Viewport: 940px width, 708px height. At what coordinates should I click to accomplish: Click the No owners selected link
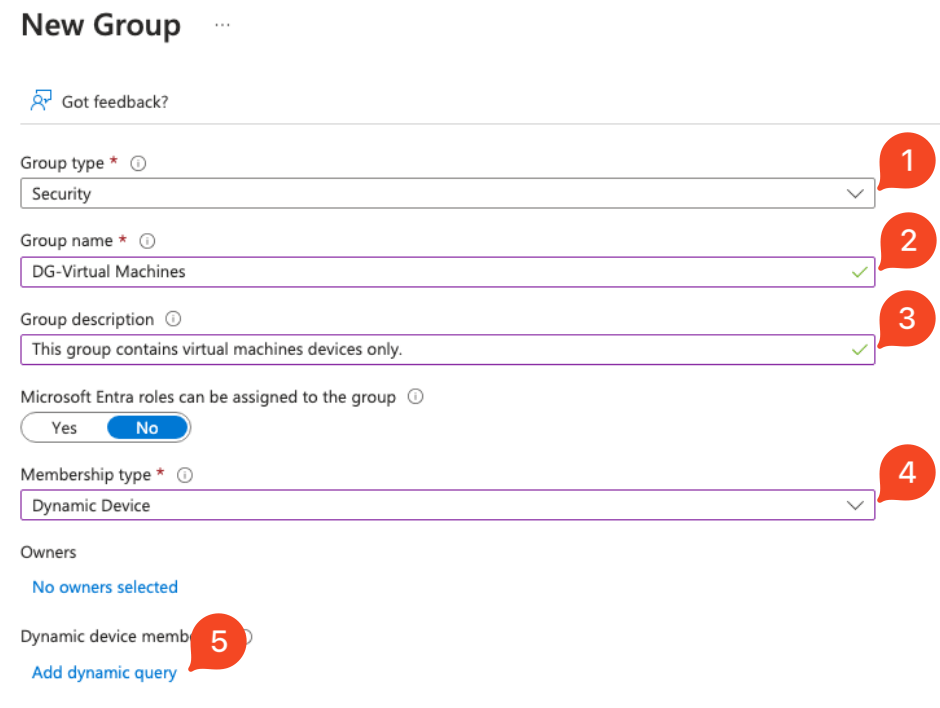[105, 587]
